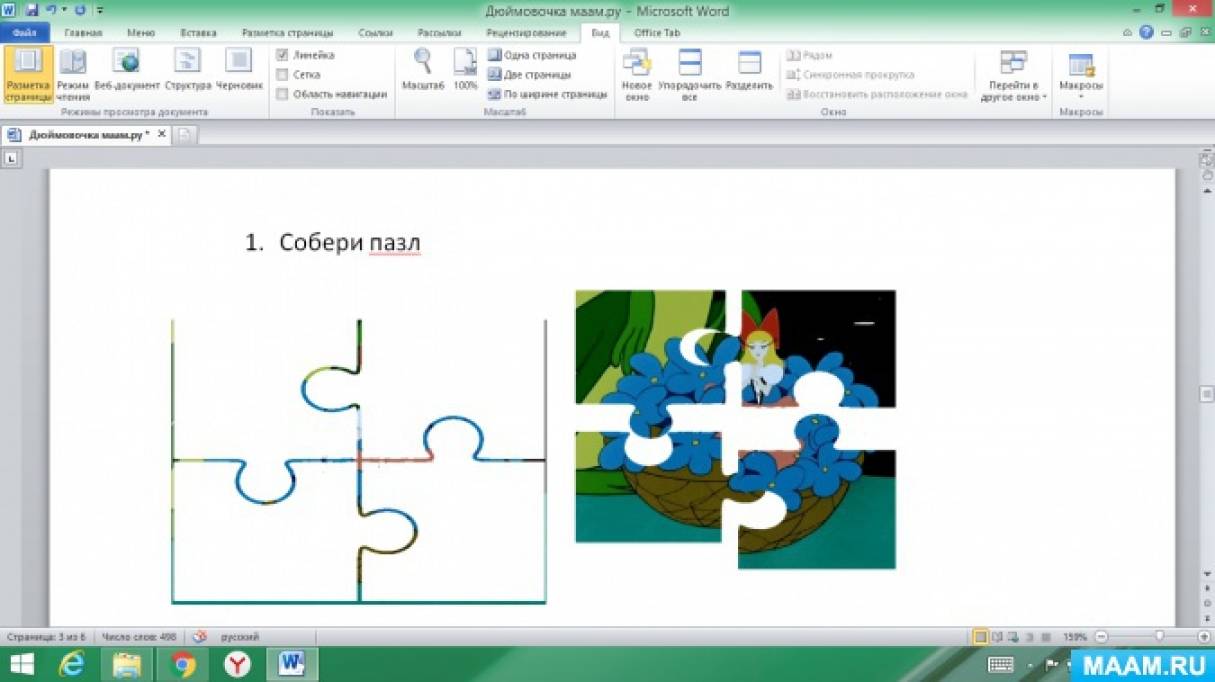Click the word count Число слов: 498
The width and height of the screenshot is (1215, 682).
[x=140, y=636]
